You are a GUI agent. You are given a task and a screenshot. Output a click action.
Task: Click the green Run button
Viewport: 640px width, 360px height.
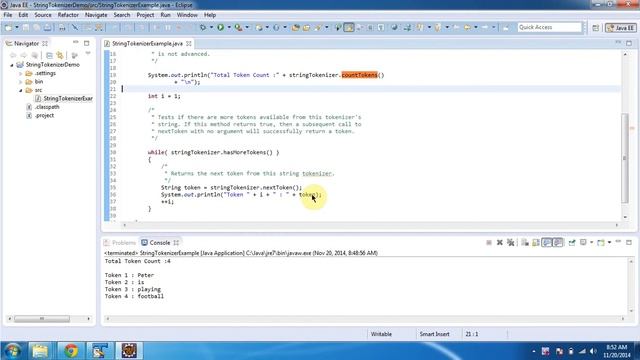[x=220, y=27]
